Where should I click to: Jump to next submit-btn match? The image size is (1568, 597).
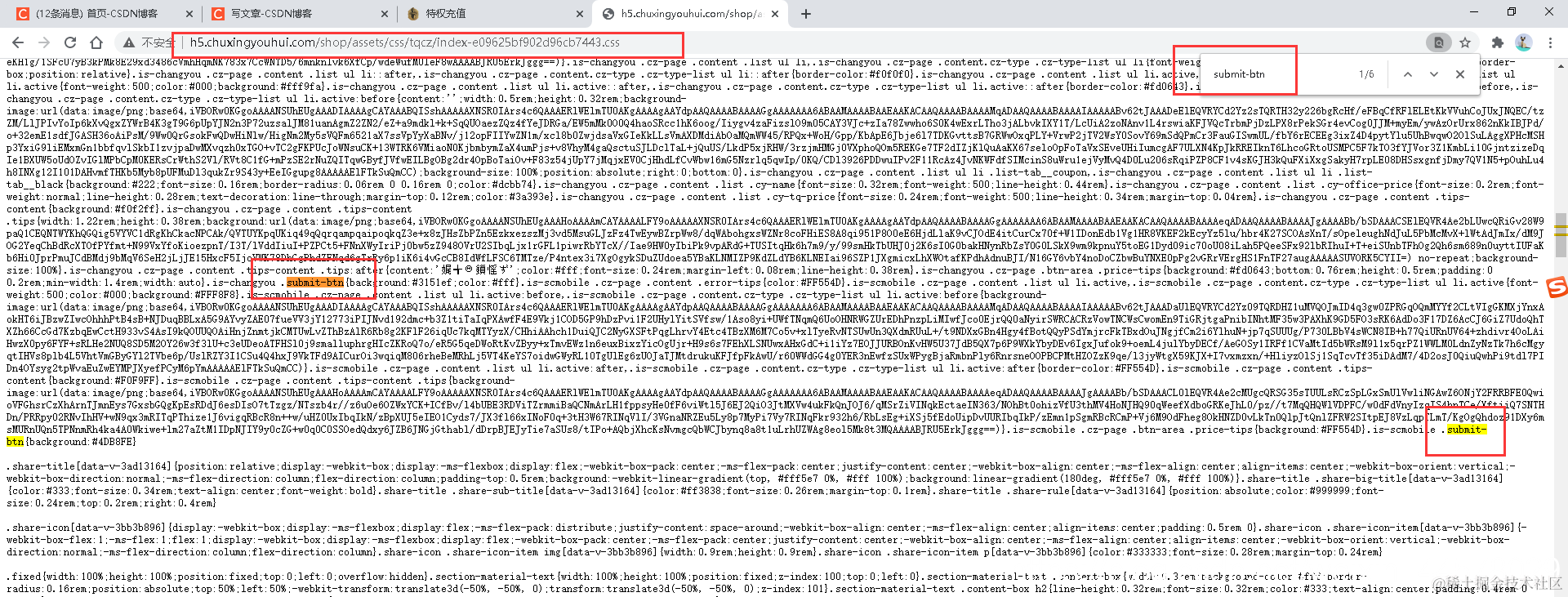tap(1433, 74)
